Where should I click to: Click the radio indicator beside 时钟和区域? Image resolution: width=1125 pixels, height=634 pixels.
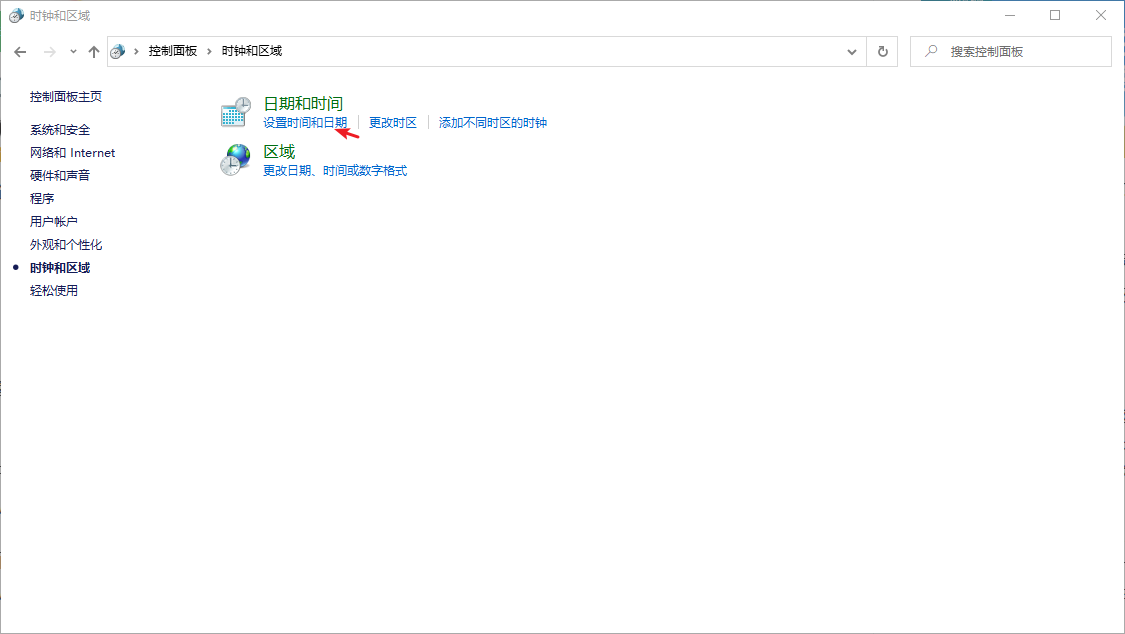15,267
